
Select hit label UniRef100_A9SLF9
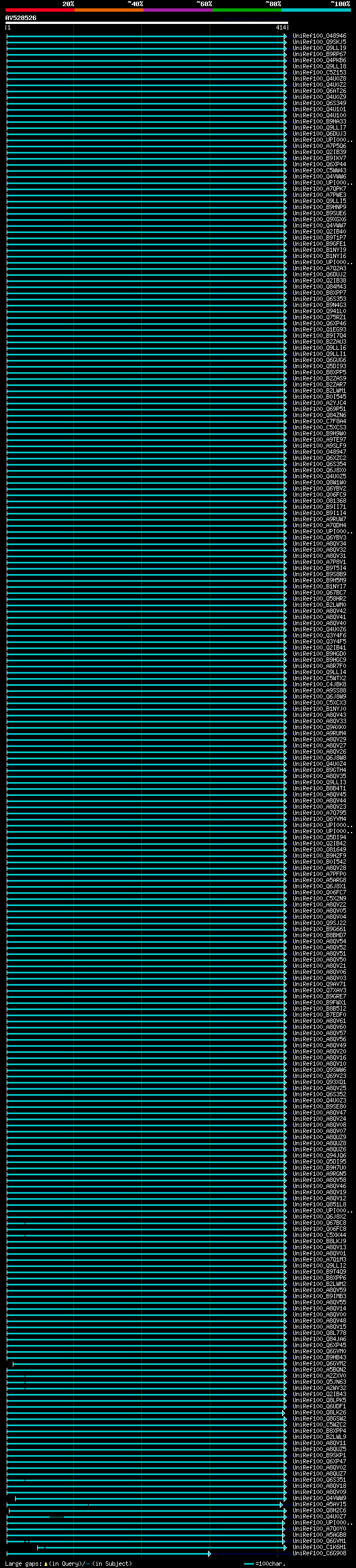tap(319, 446)
